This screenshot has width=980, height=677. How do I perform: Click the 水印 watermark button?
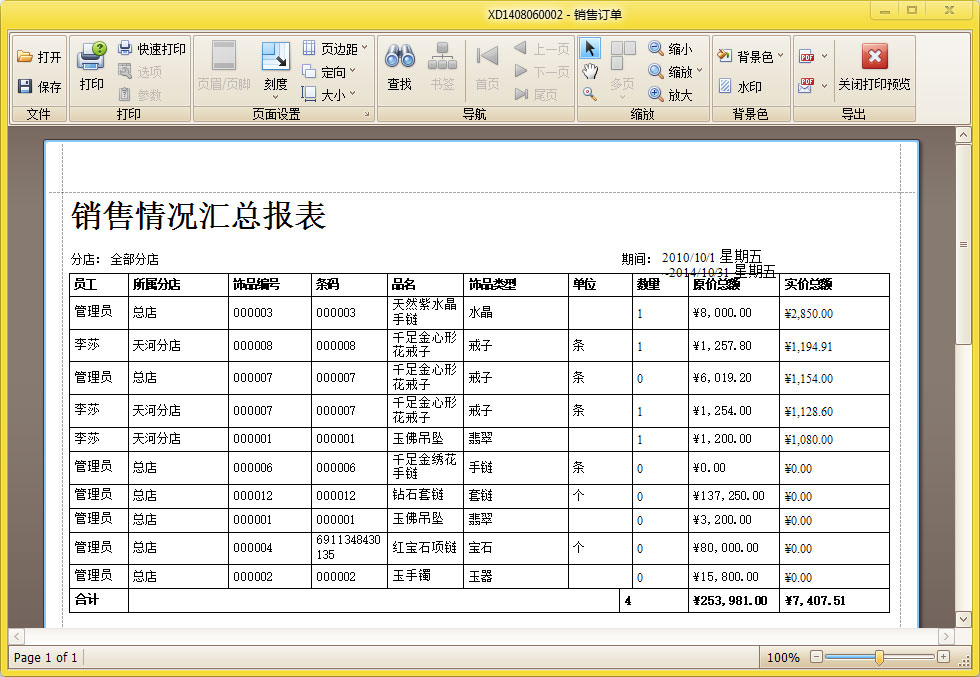click(740, 86)
